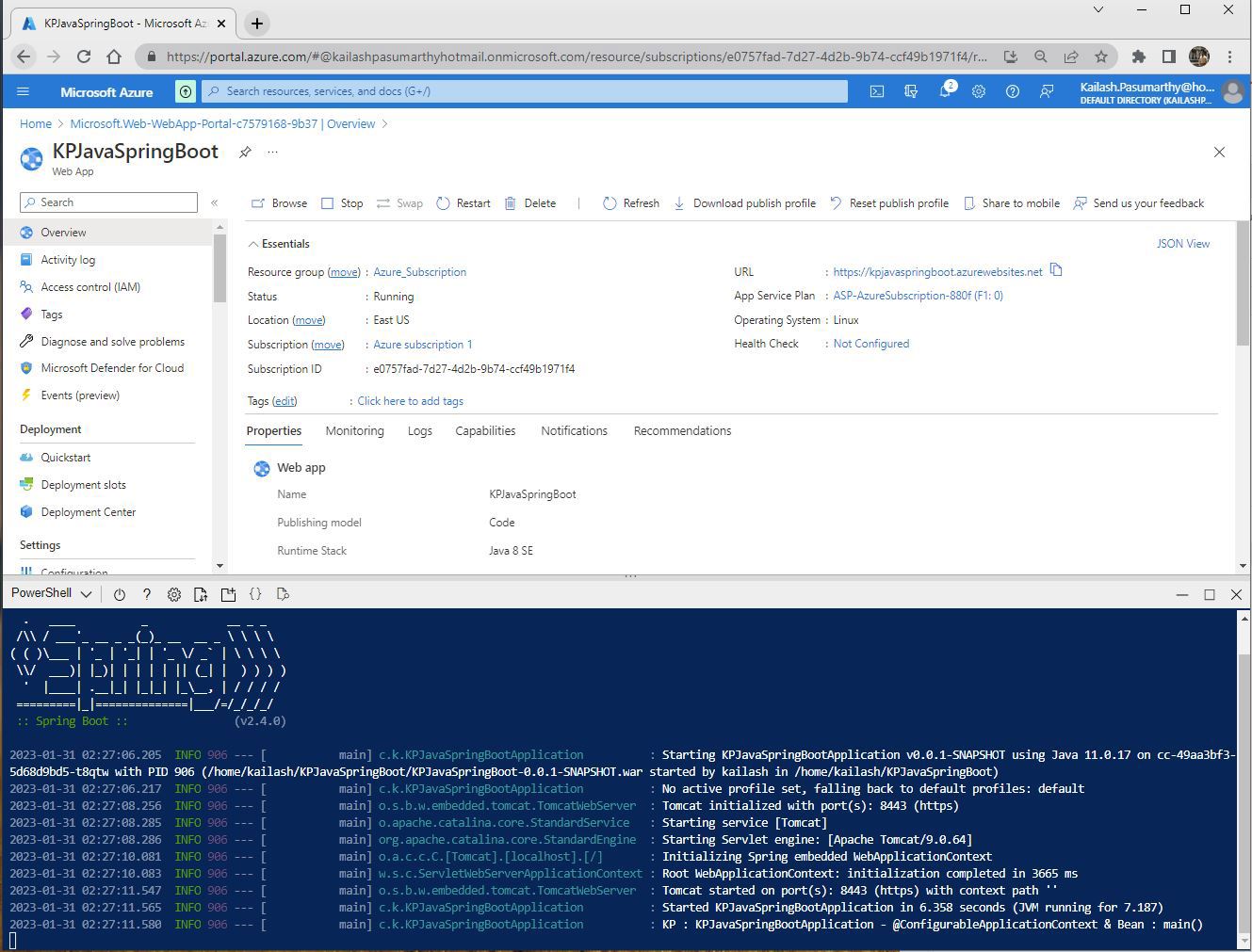Open the Cloud Shell settings gear
Image resolution: width=1252 pixels, height=952 pixels.
[173, 594]
